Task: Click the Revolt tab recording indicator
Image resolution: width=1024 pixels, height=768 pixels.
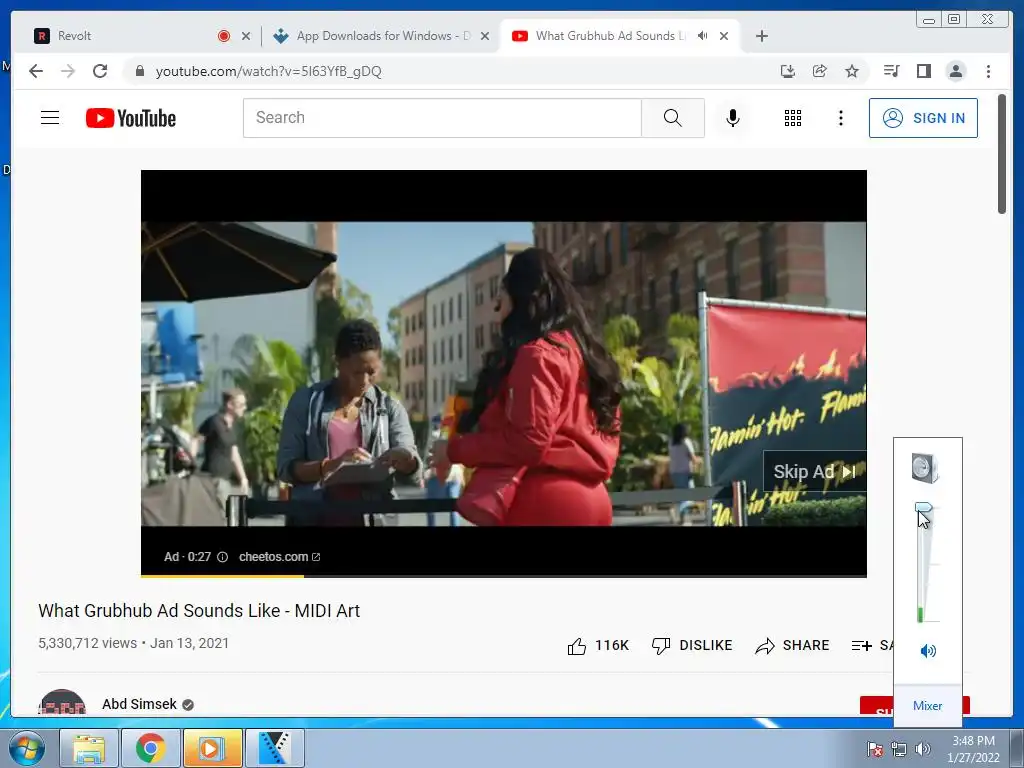Action: coord(224,36)
